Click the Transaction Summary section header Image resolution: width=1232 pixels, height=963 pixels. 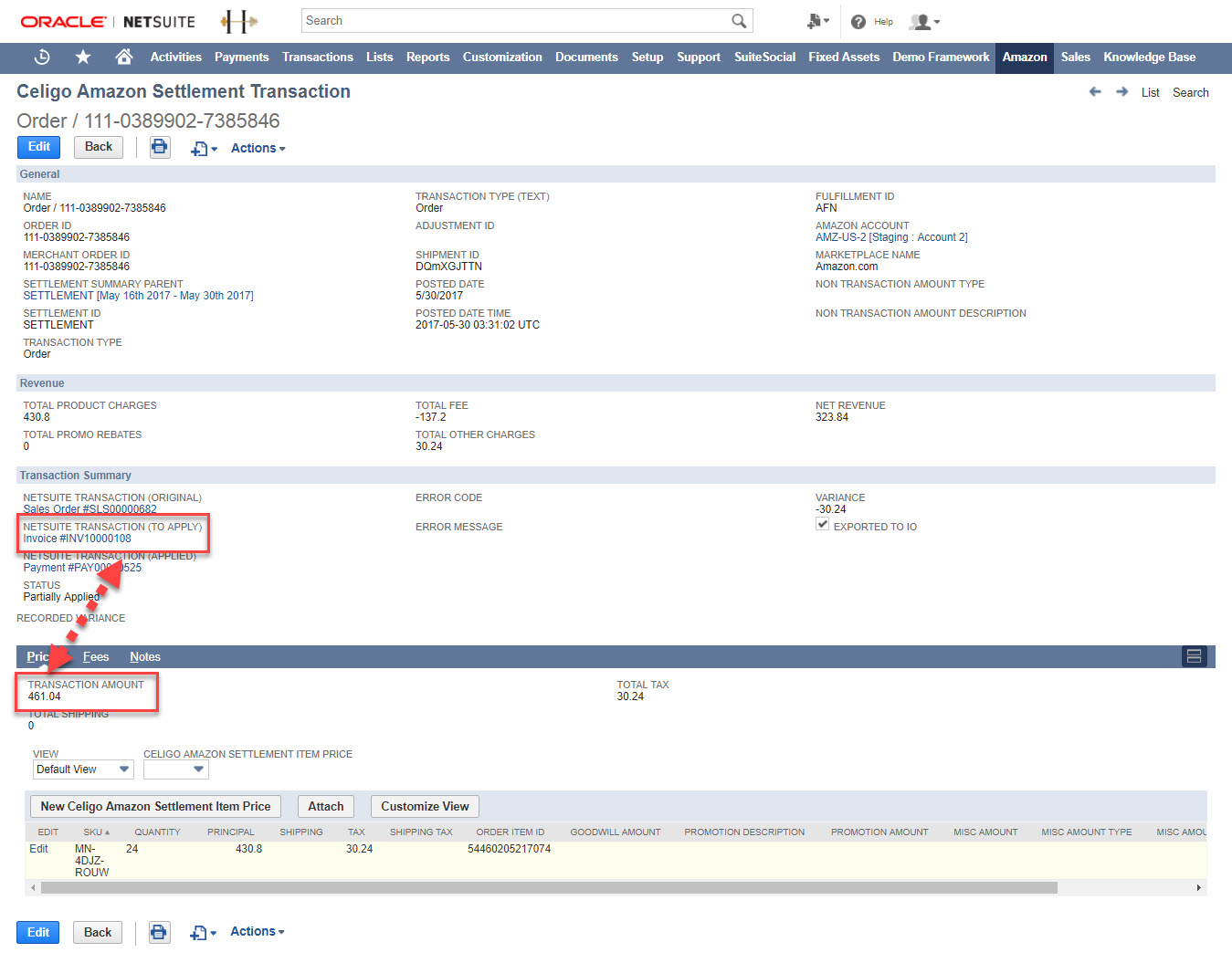(x=616, y=476)
